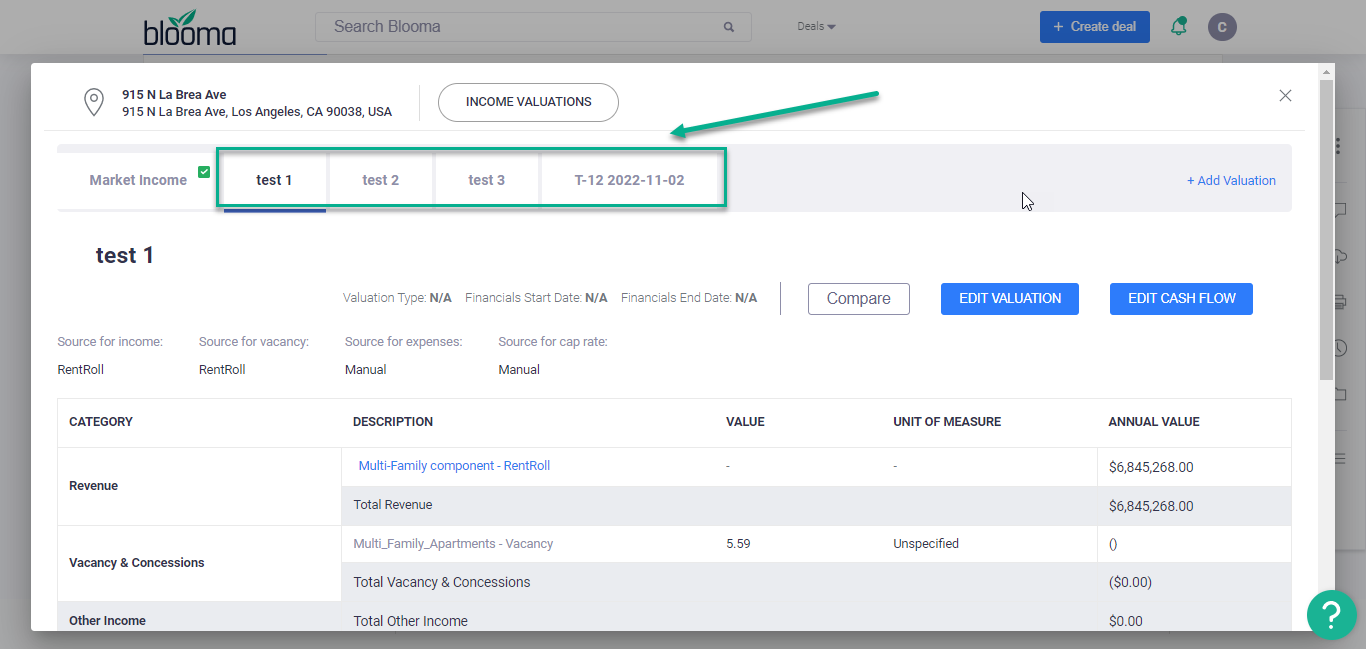
Task: Click the VALUE column header
Action: coord(745,422)
